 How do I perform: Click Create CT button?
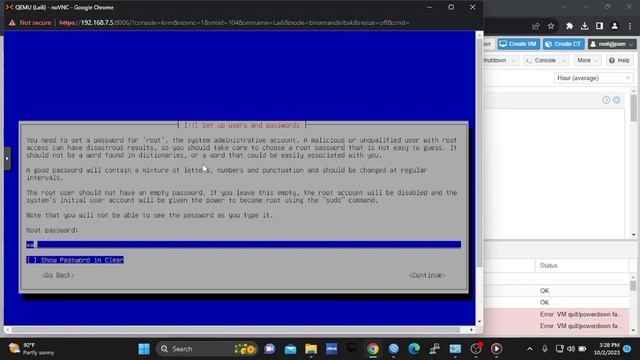[x=564, y=44]
